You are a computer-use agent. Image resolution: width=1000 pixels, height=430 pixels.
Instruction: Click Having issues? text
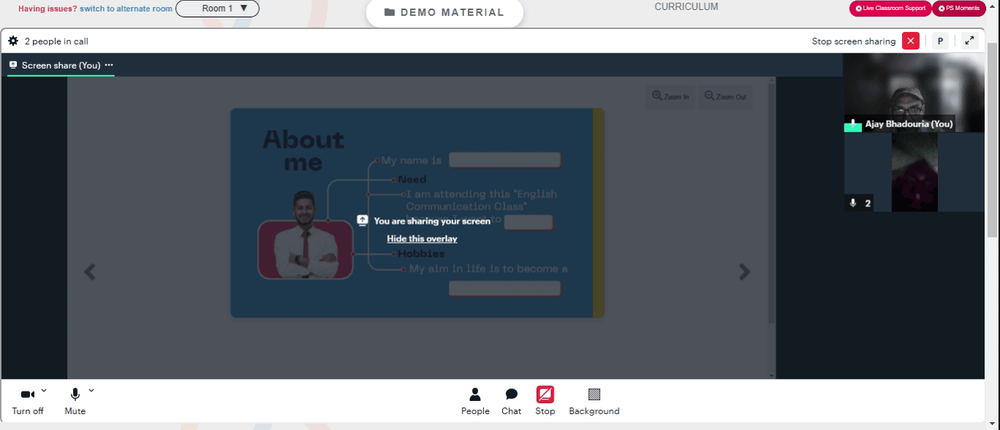click(48, 9)
